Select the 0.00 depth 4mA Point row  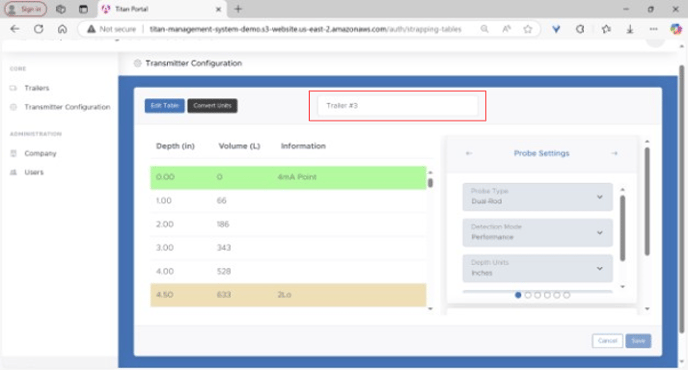coord(288,177)
